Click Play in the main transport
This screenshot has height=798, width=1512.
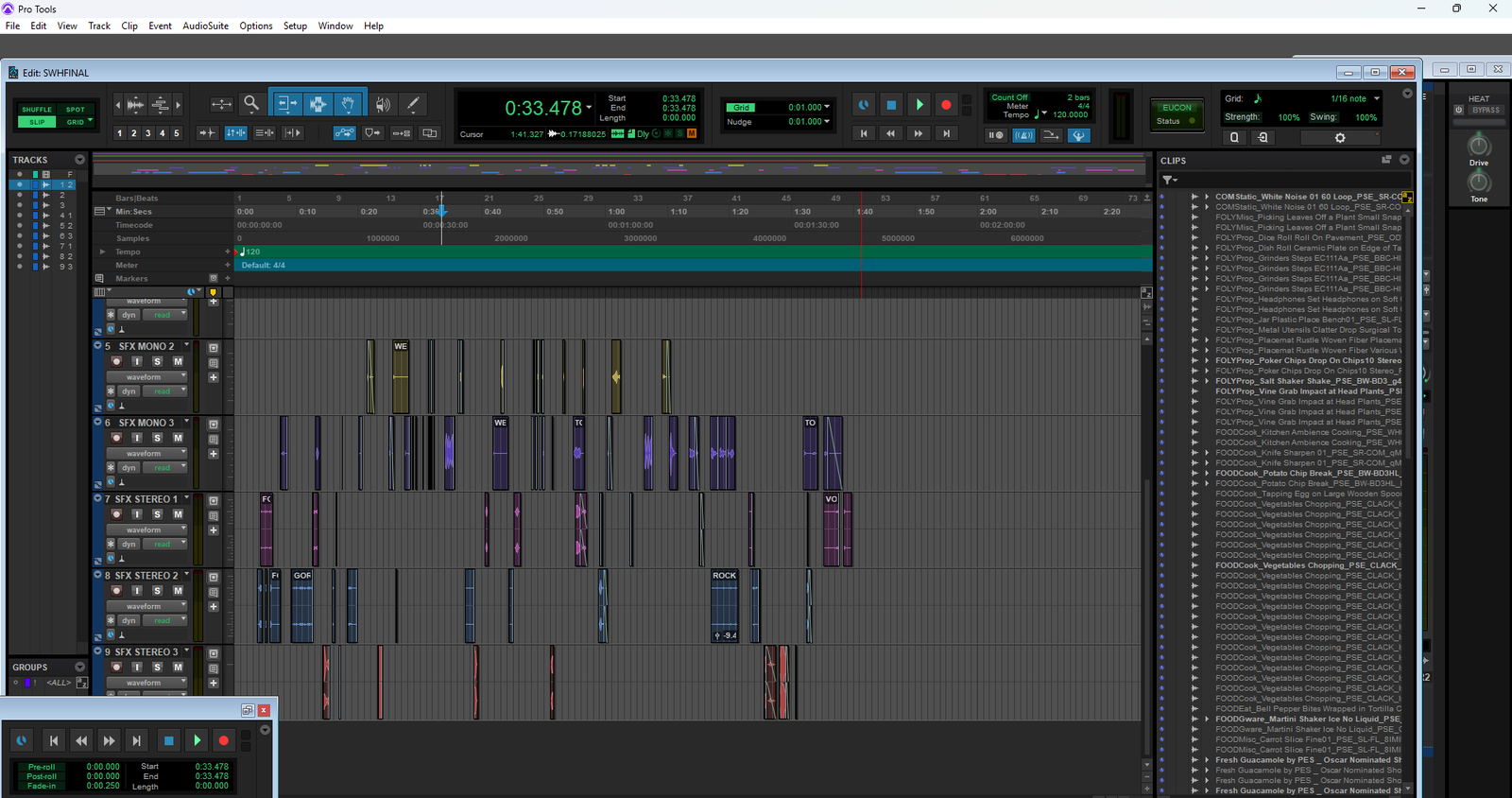pos(919,105)
